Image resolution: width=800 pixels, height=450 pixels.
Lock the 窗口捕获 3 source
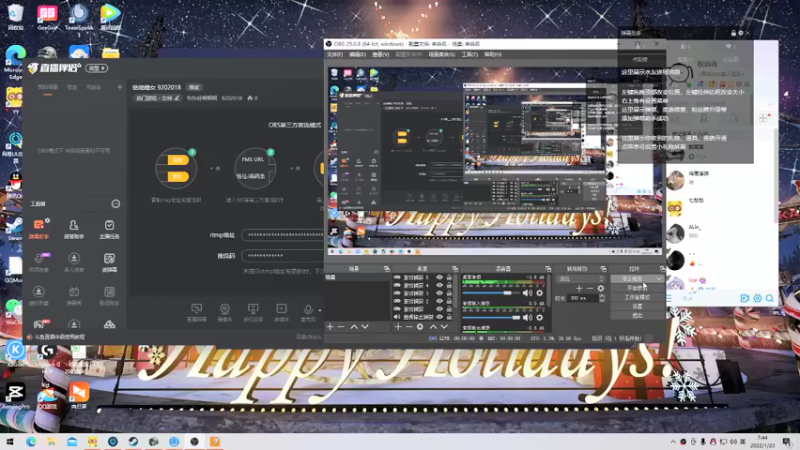coord(449,293)
